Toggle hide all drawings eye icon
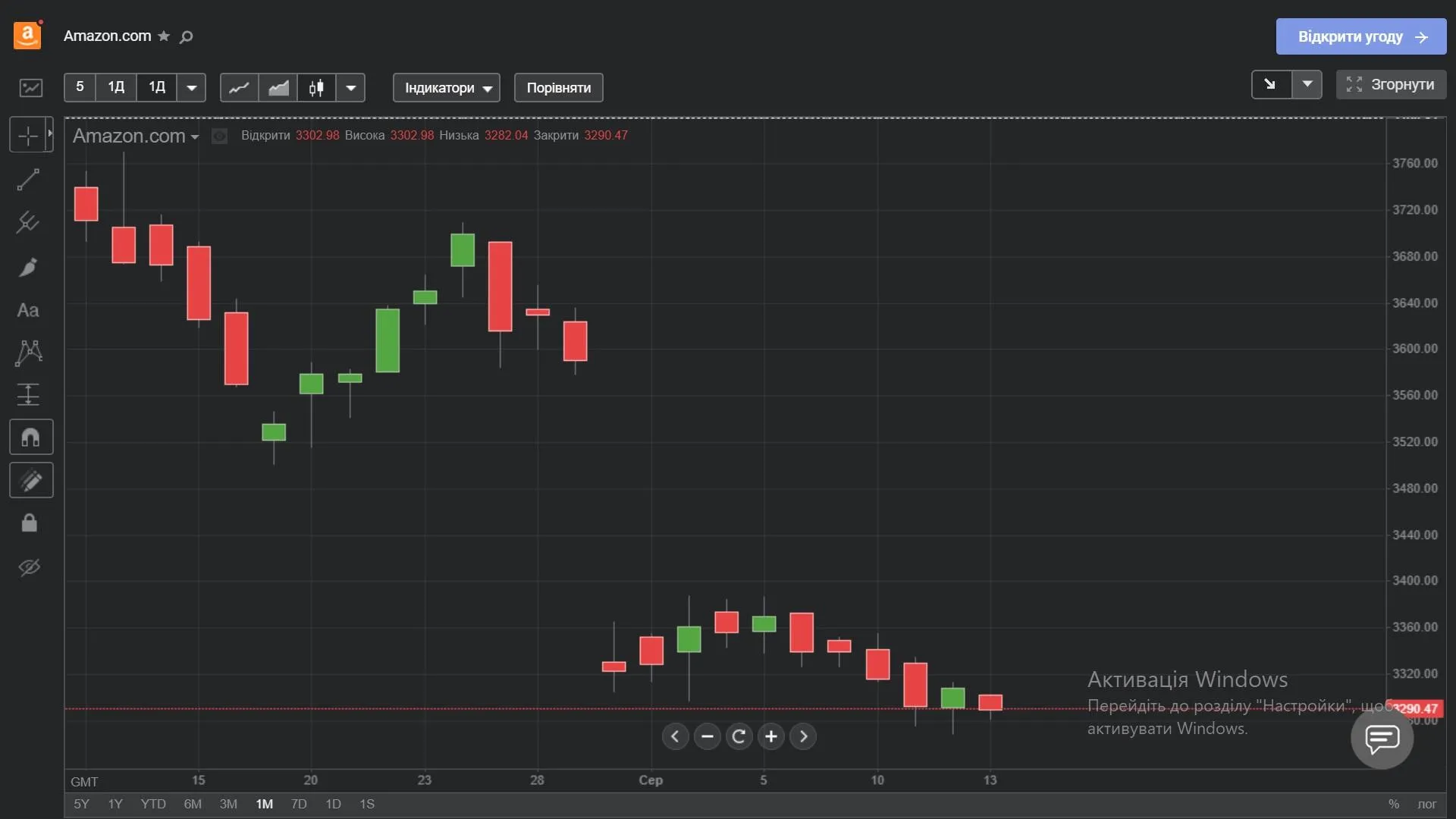Viewport: 1456px width, 819px height. tap(29, 567)
